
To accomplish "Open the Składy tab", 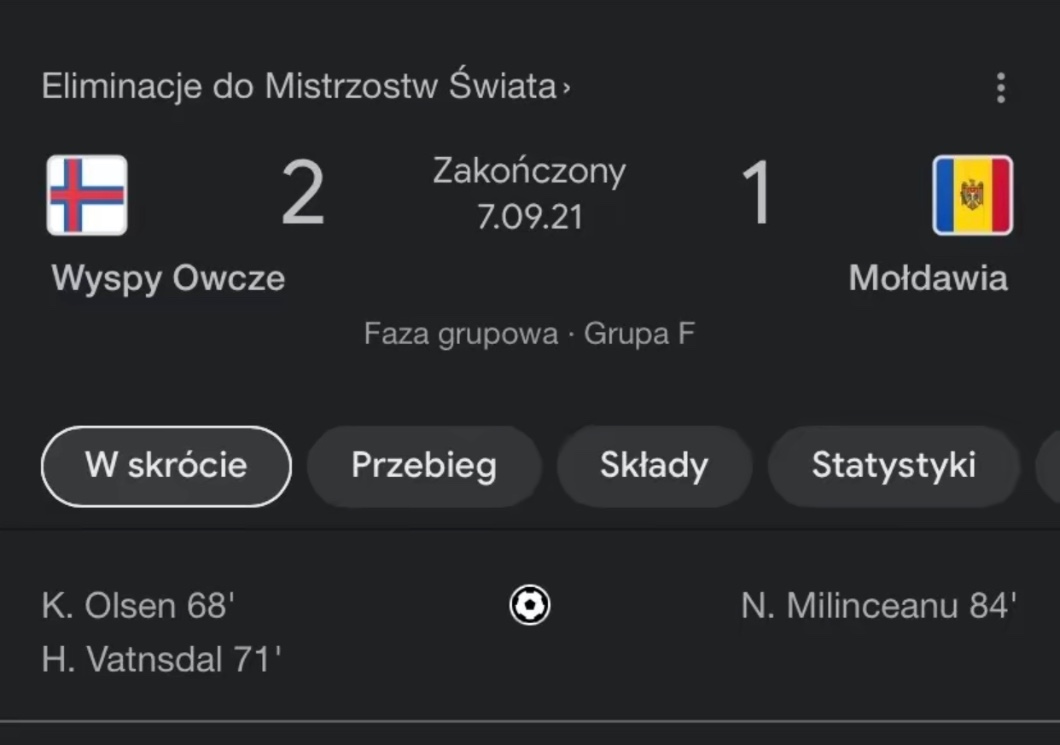I will pos(654,466).
